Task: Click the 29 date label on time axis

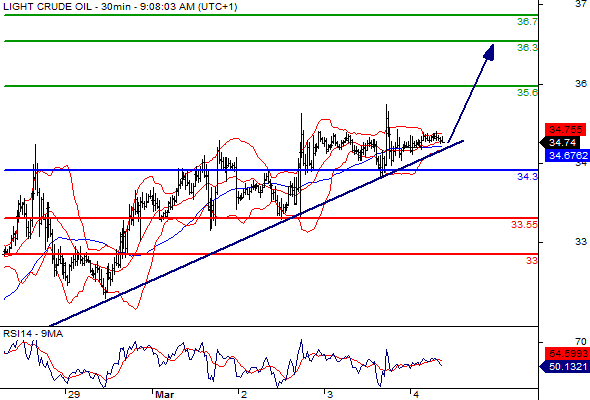Action: (74, 395)
